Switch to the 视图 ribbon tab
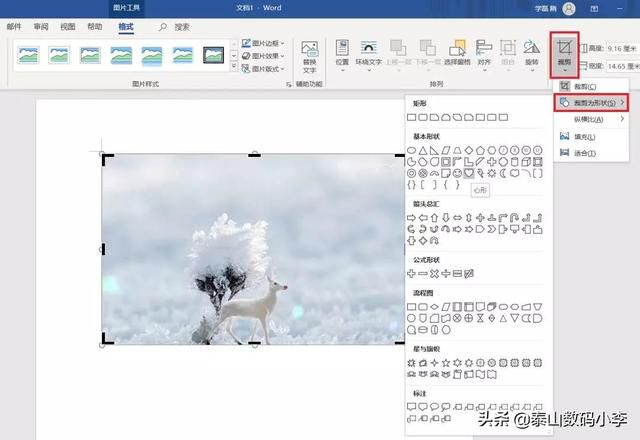This screenshot has height=440, width=640. click(68, 27)
